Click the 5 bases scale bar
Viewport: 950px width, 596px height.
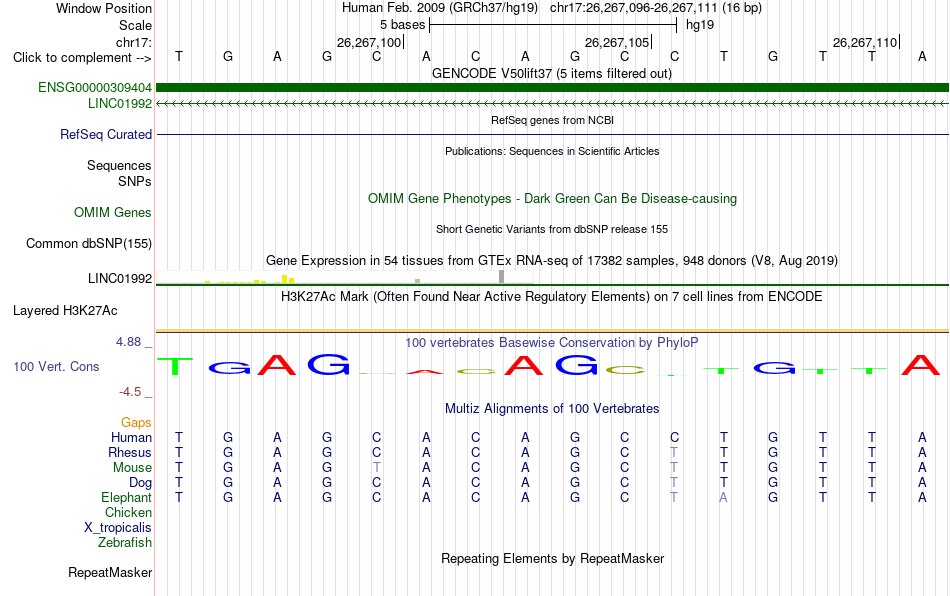coord(553,25)
